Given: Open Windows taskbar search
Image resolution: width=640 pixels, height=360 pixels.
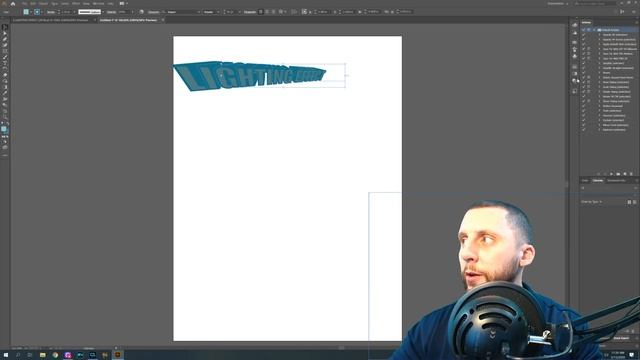Looking at the screenshot, I should [18, 355].
